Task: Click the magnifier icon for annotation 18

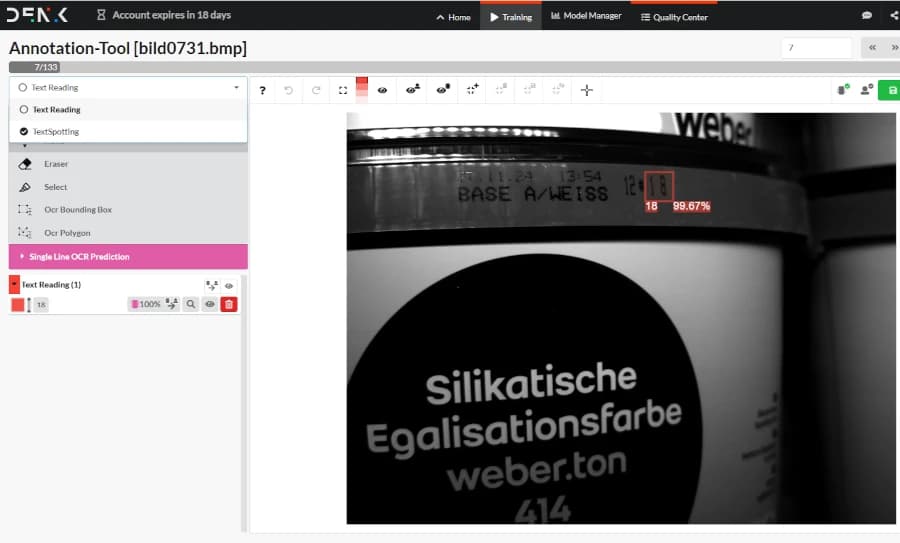Action: [x=191, y=304]
